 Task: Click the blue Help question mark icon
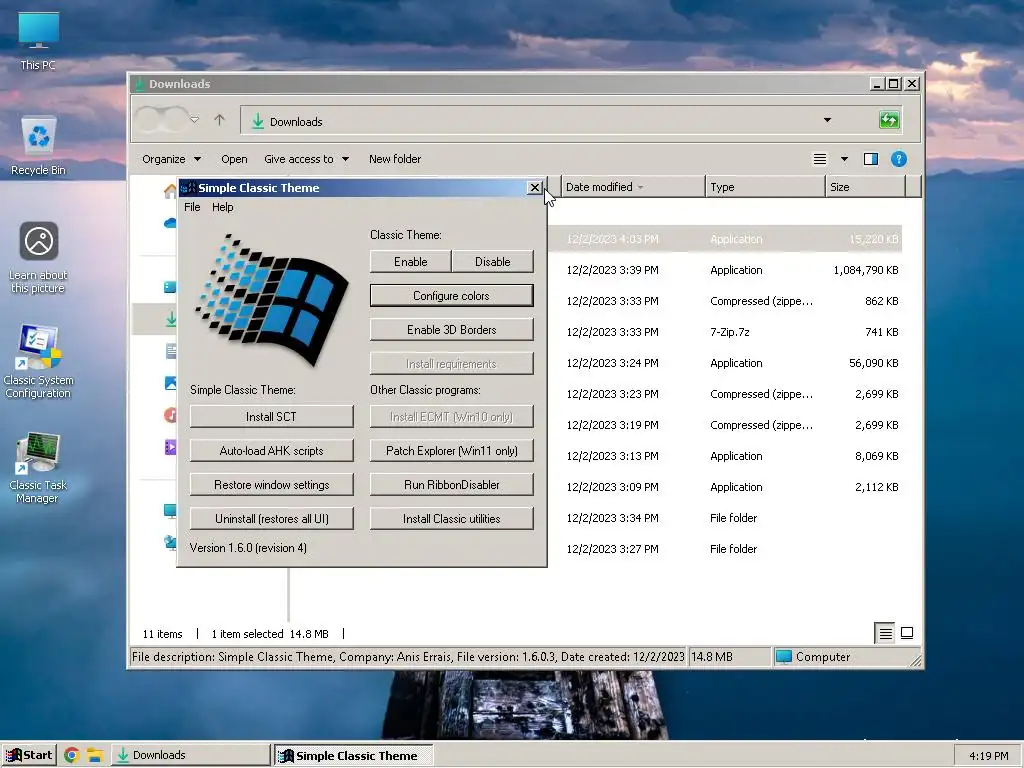pos(899,159)
